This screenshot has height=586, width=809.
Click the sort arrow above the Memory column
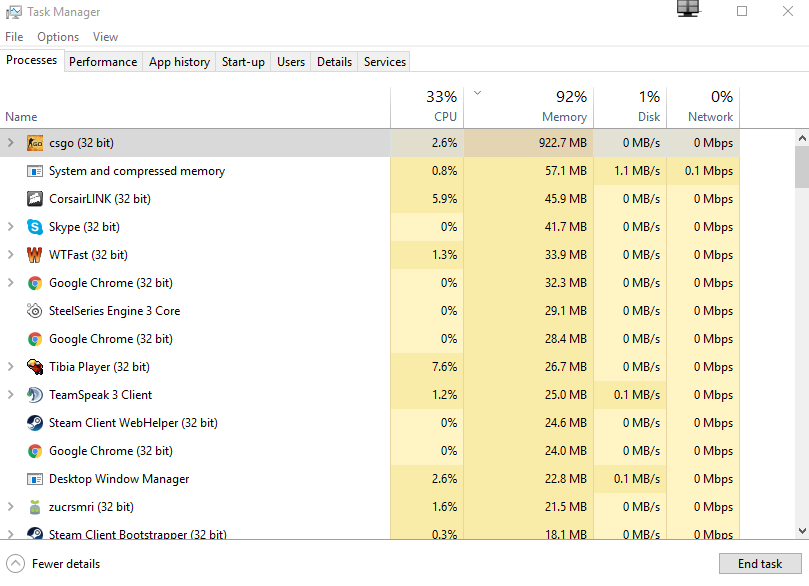[477, 93]
